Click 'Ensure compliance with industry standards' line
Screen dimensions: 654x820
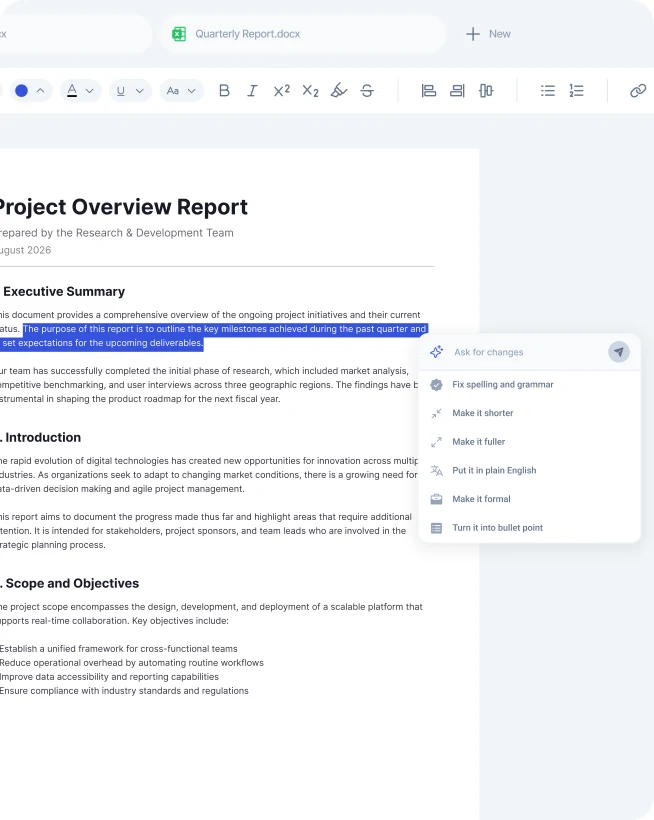pos(124,691)
